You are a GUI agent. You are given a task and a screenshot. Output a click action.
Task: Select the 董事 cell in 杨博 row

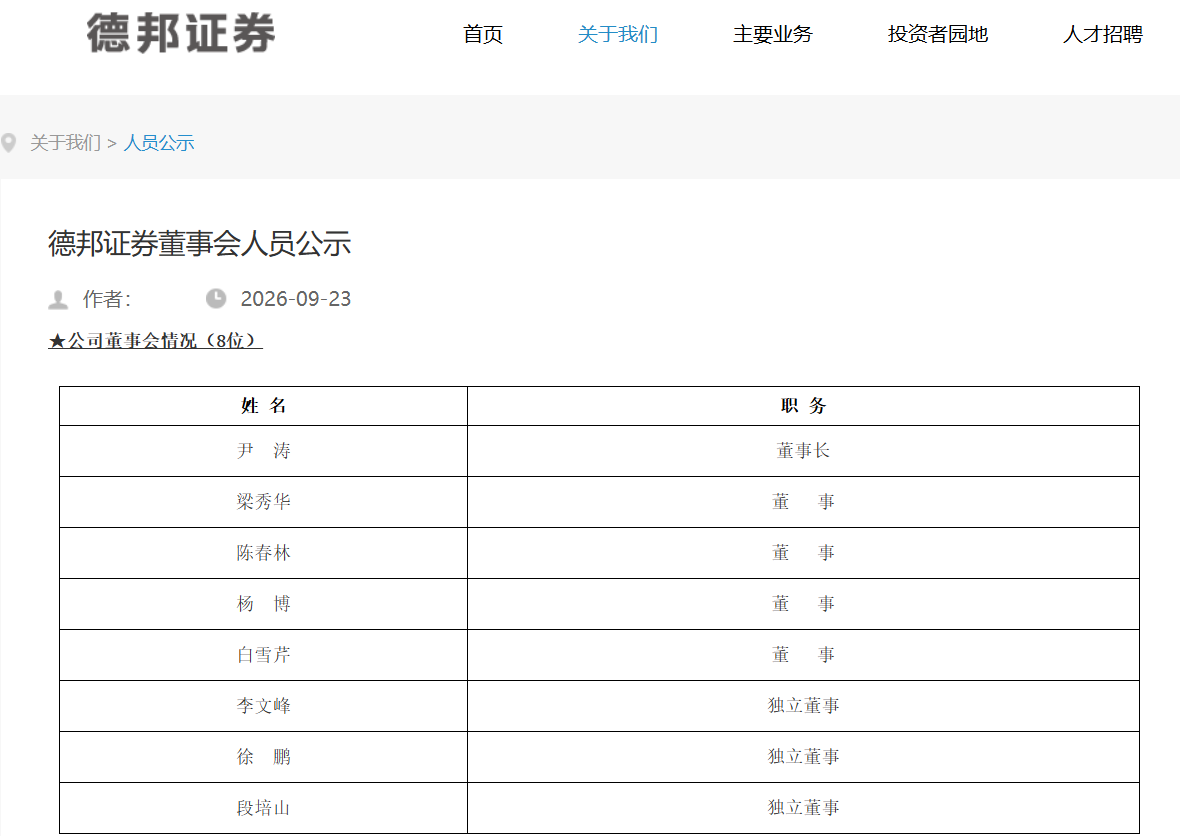click(803, 604)
